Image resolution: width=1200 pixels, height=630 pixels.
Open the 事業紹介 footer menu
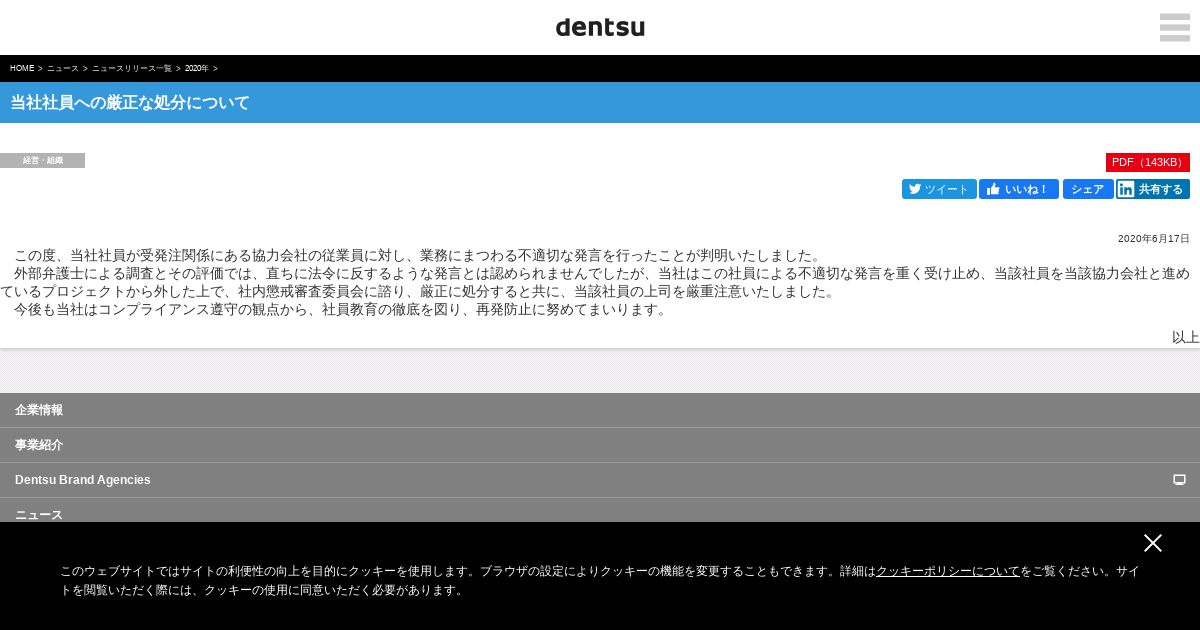tap(600, 445)
